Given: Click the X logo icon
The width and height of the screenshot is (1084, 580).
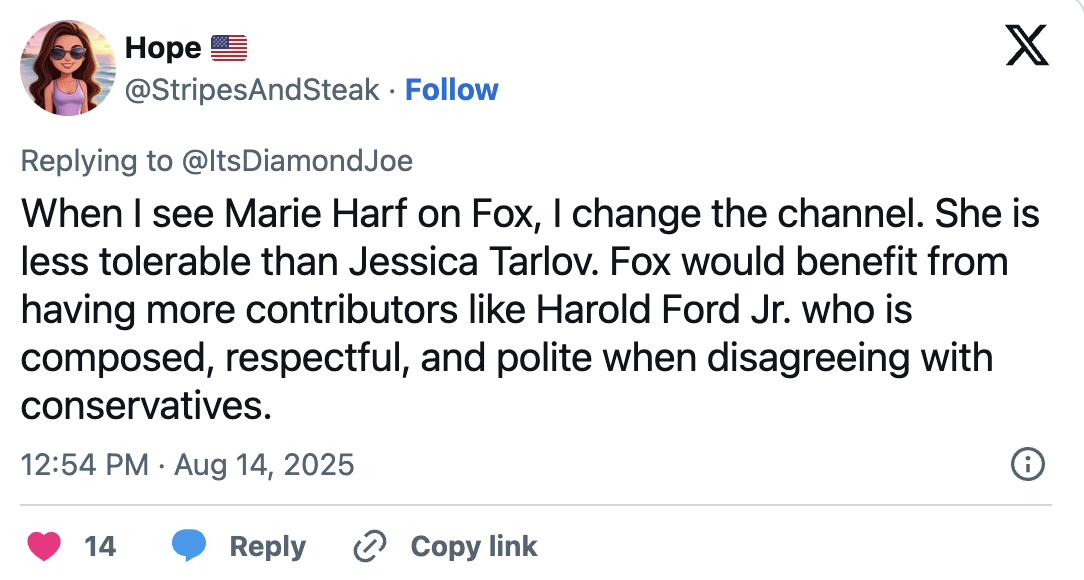Looking at the screenshot, I should tap(1027, 46).
